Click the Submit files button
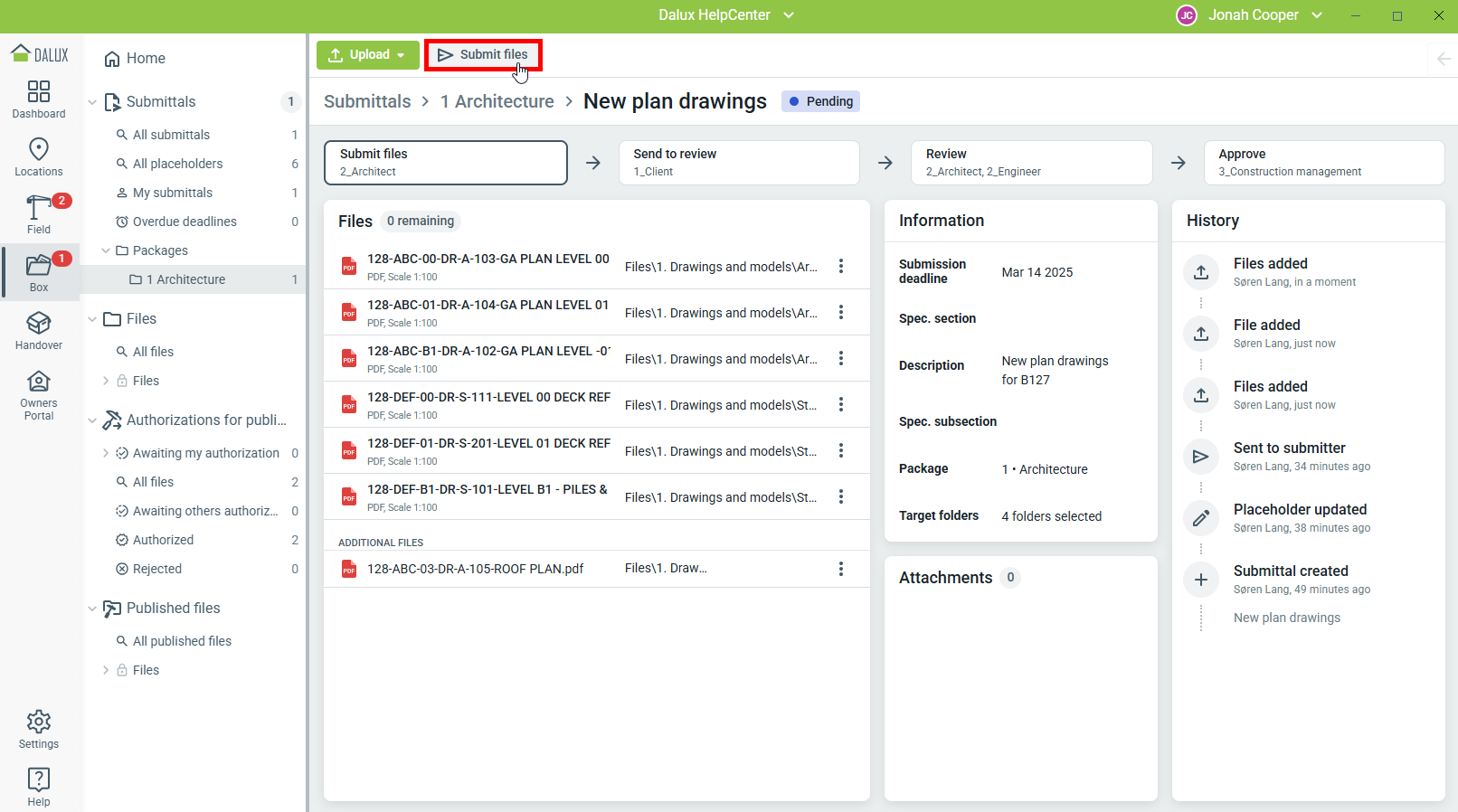This screenshot has height=812, width=1458. (483, 55)
